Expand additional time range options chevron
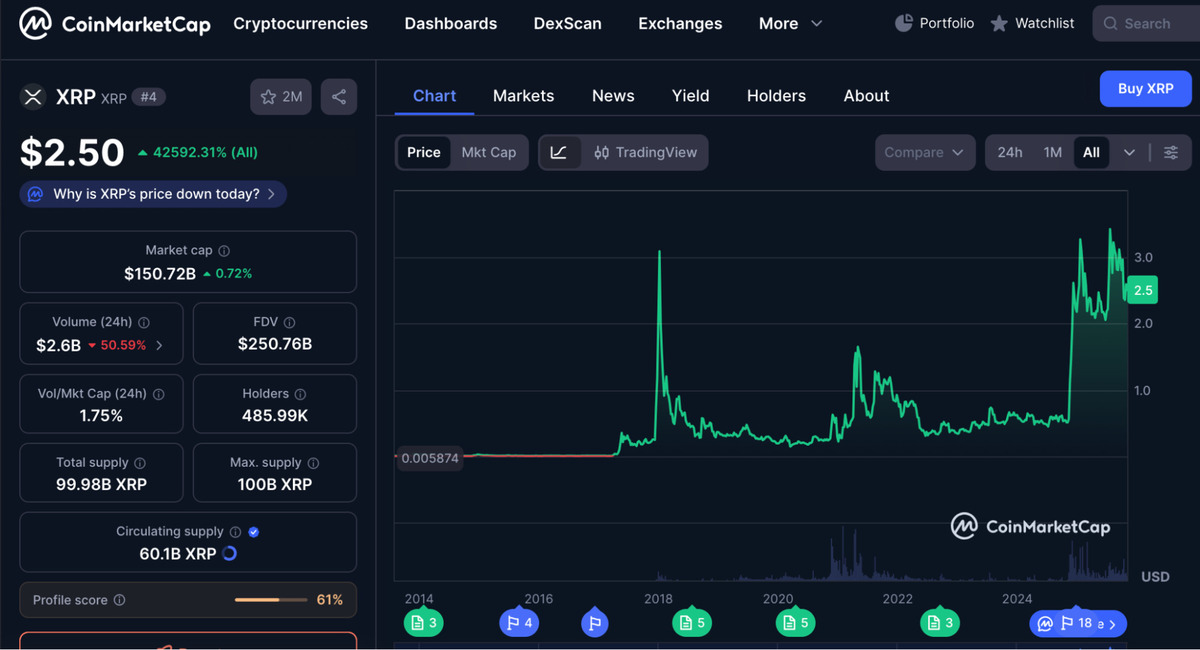Viewport: 1200px width, 650px height. 1129,152
